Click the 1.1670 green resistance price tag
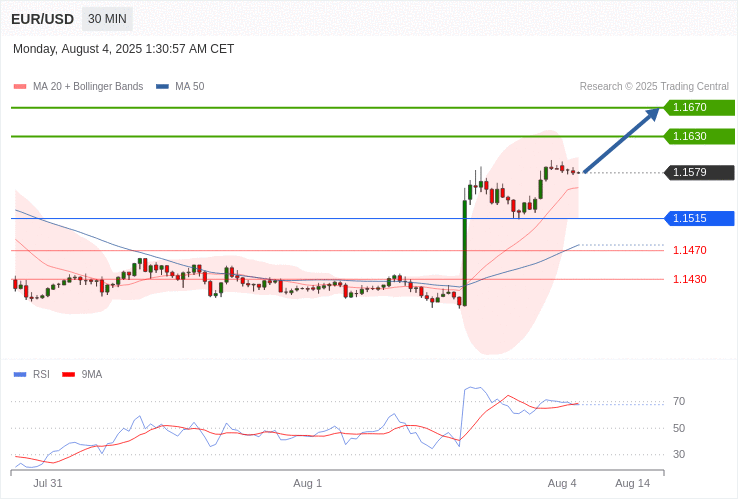 tap(699, 107)
